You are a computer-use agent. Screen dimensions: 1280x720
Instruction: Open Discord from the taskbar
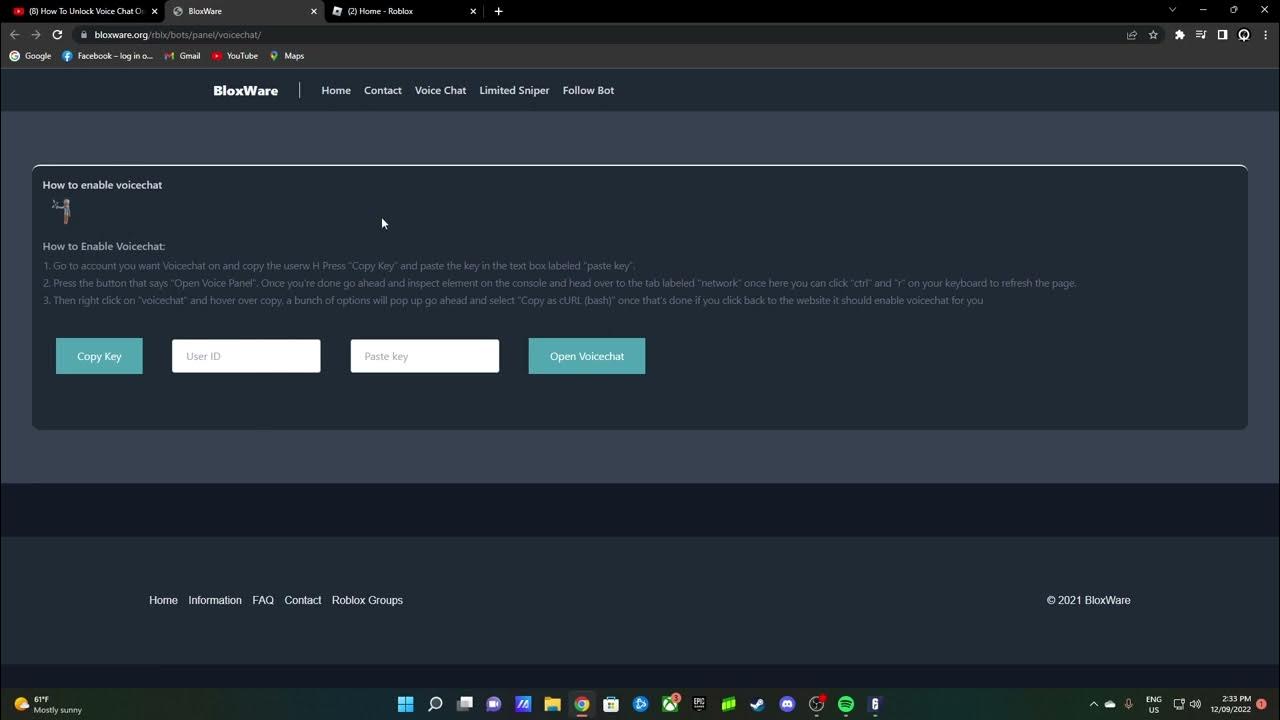pos(787,704)
